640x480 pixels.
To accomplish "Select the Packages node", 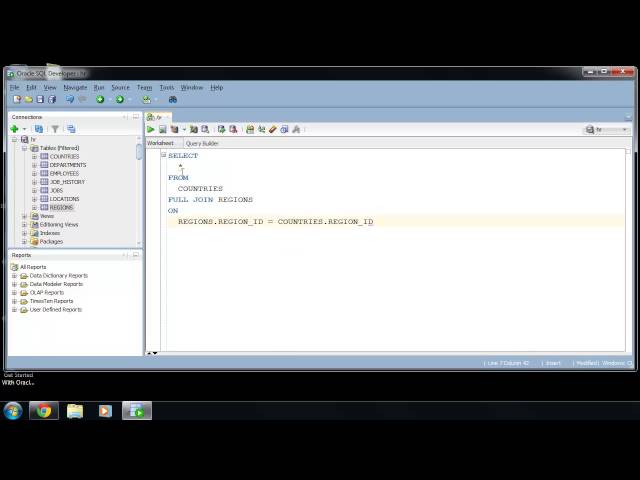I will coord(51,242).
